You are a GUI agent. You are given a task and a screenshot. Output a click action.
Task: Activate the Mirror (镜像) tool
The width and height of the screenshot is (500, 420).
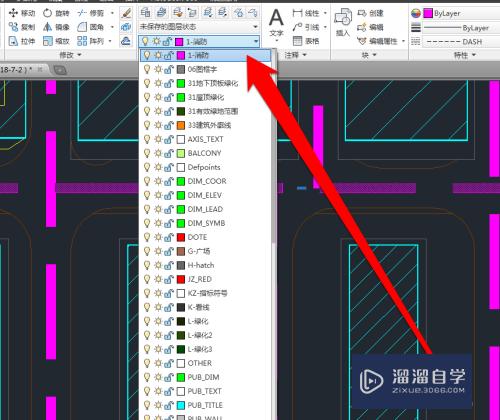coord(56,27)
